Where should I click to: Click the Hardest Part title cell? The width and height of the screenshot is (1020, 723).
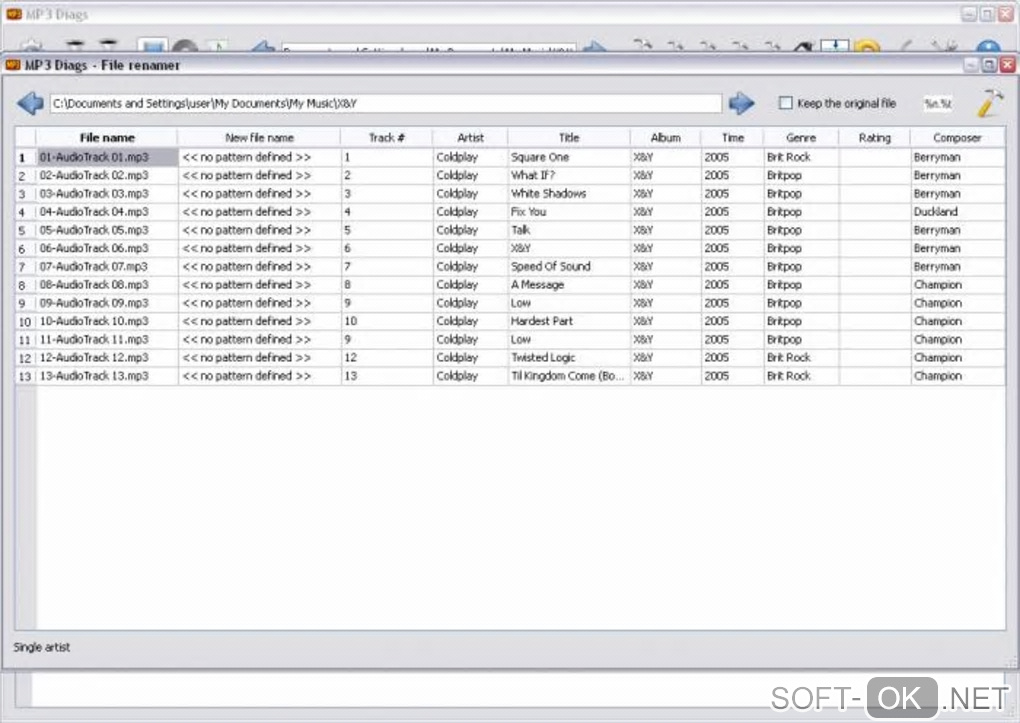tap(569, 321)
